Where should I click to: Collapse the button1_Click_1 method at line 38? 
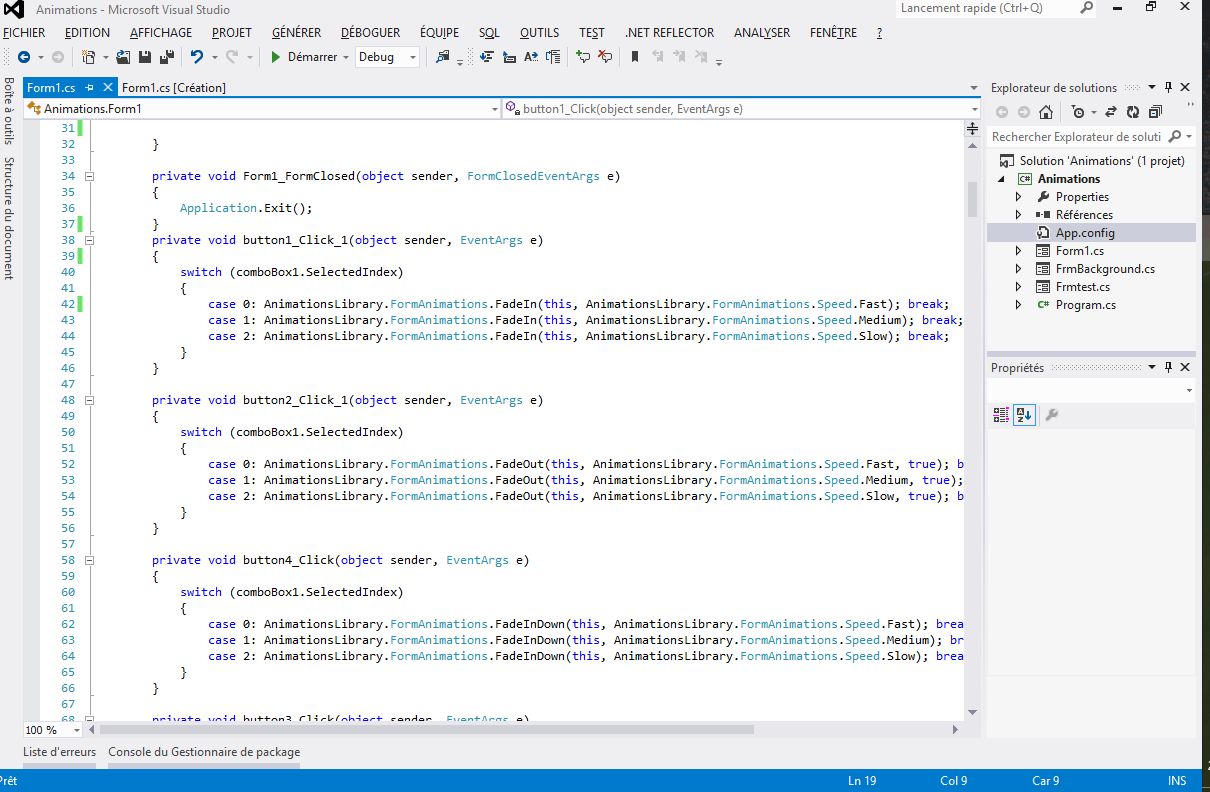[89, 240]
